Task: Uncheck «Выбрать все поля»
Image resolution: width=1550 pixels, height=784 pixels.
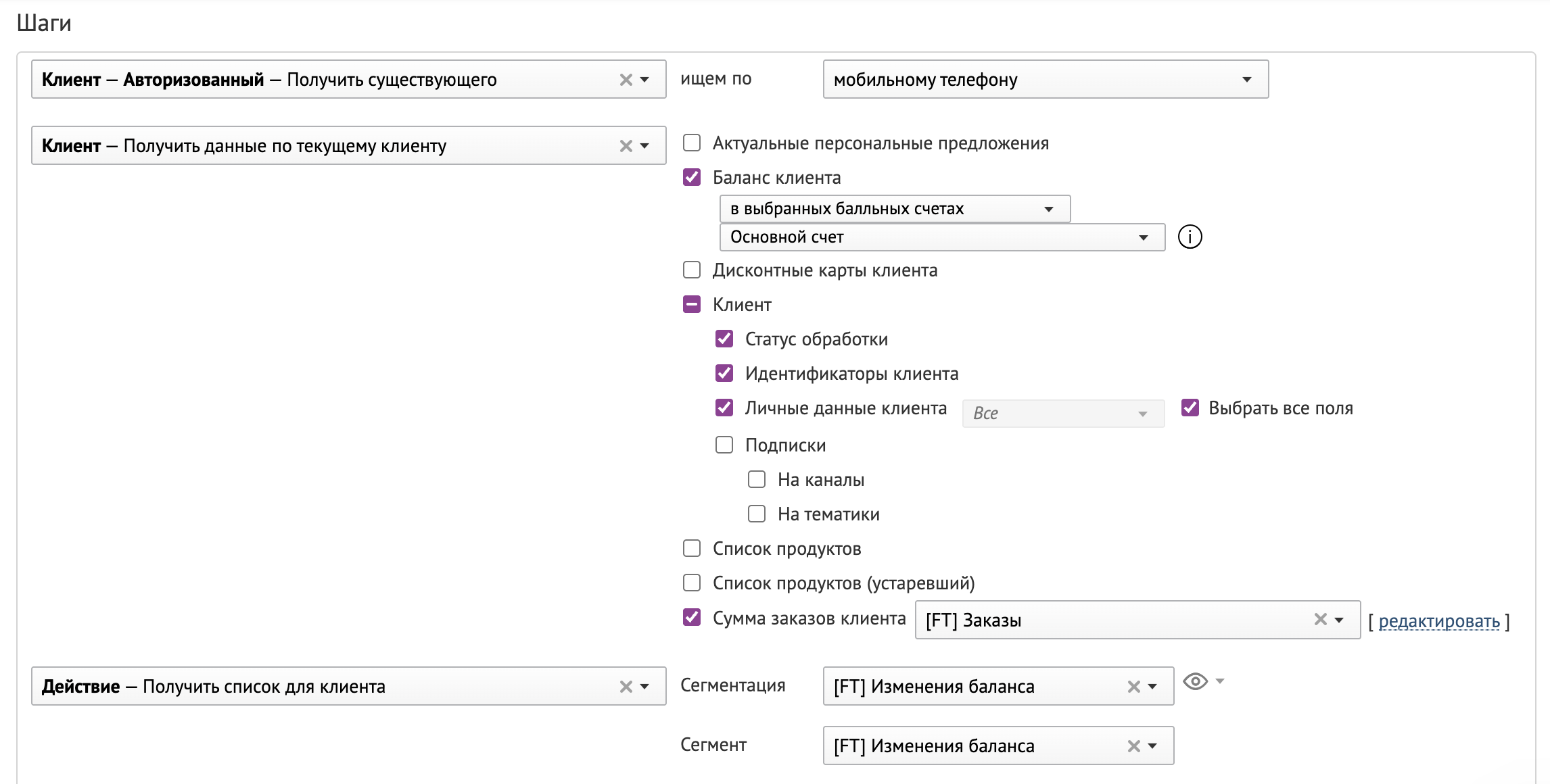Action: pos(1189,408)
